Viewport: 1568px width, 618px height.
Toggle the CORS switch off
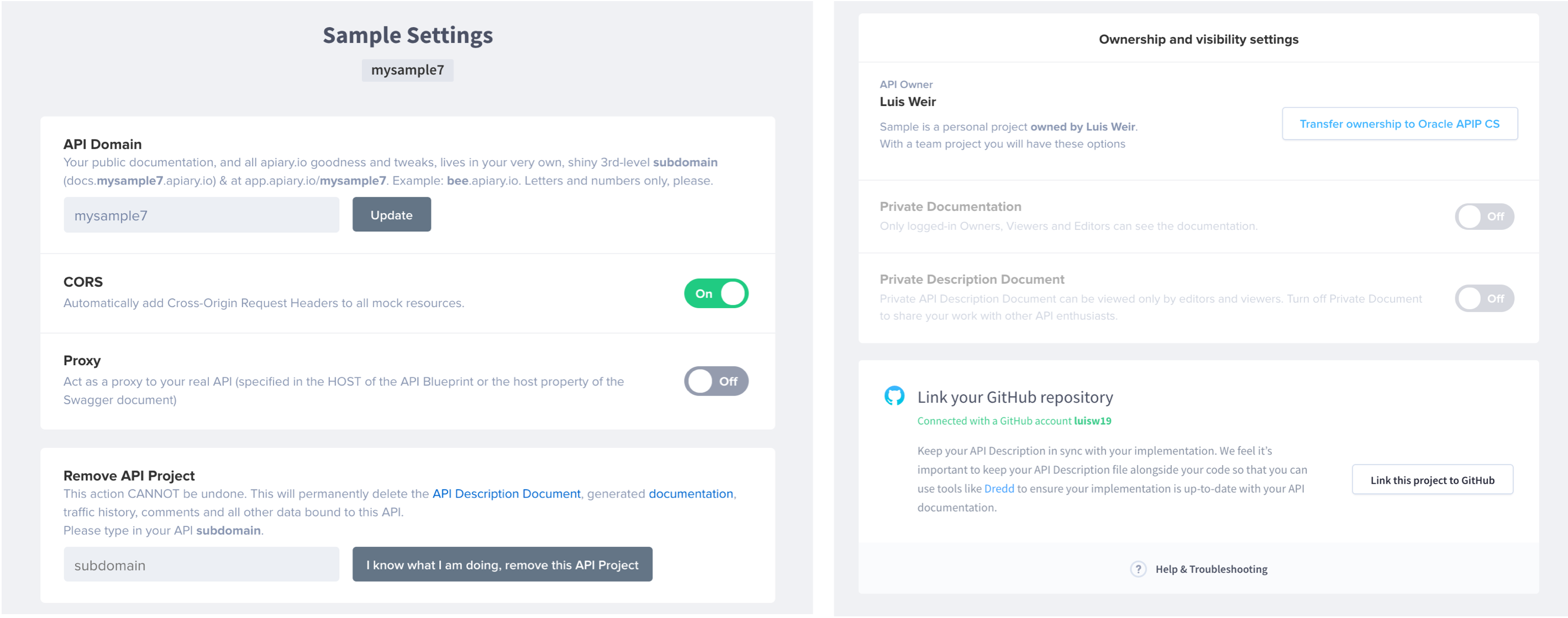(x=716, y=293)
